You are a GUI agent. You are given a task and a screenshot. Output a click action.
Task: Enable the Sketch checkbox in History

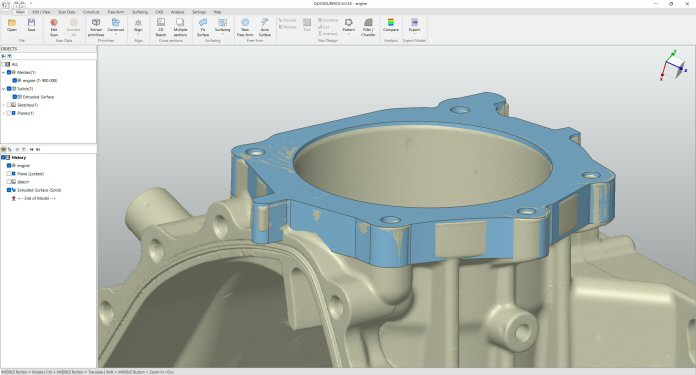(9, 182)
